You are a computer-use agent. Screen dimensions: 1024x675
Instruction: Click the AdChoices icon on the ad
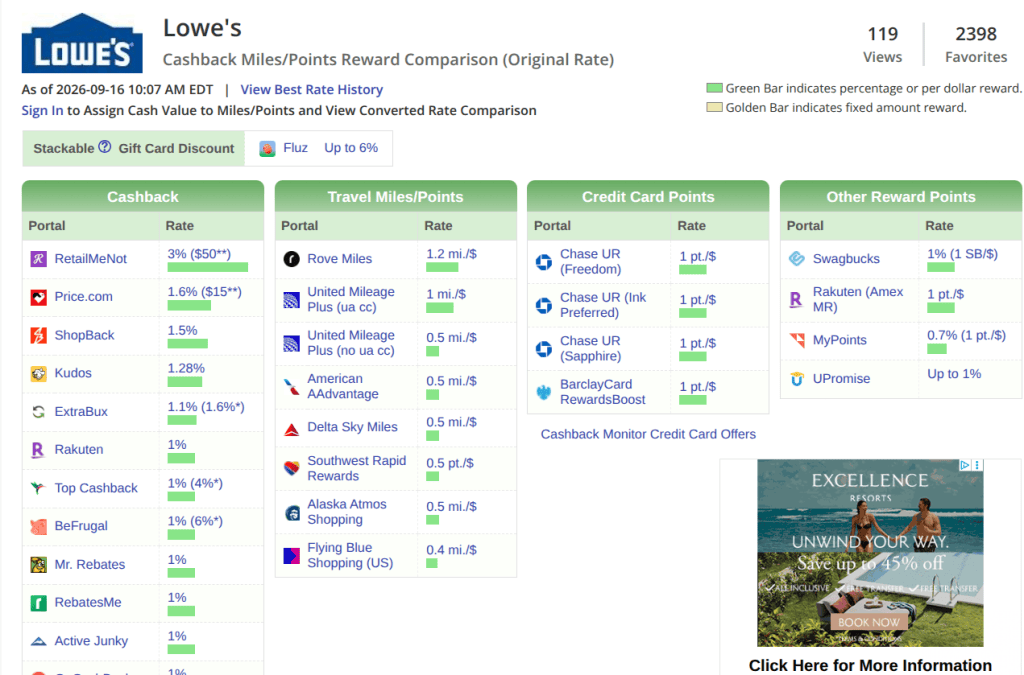click(965, 465)
